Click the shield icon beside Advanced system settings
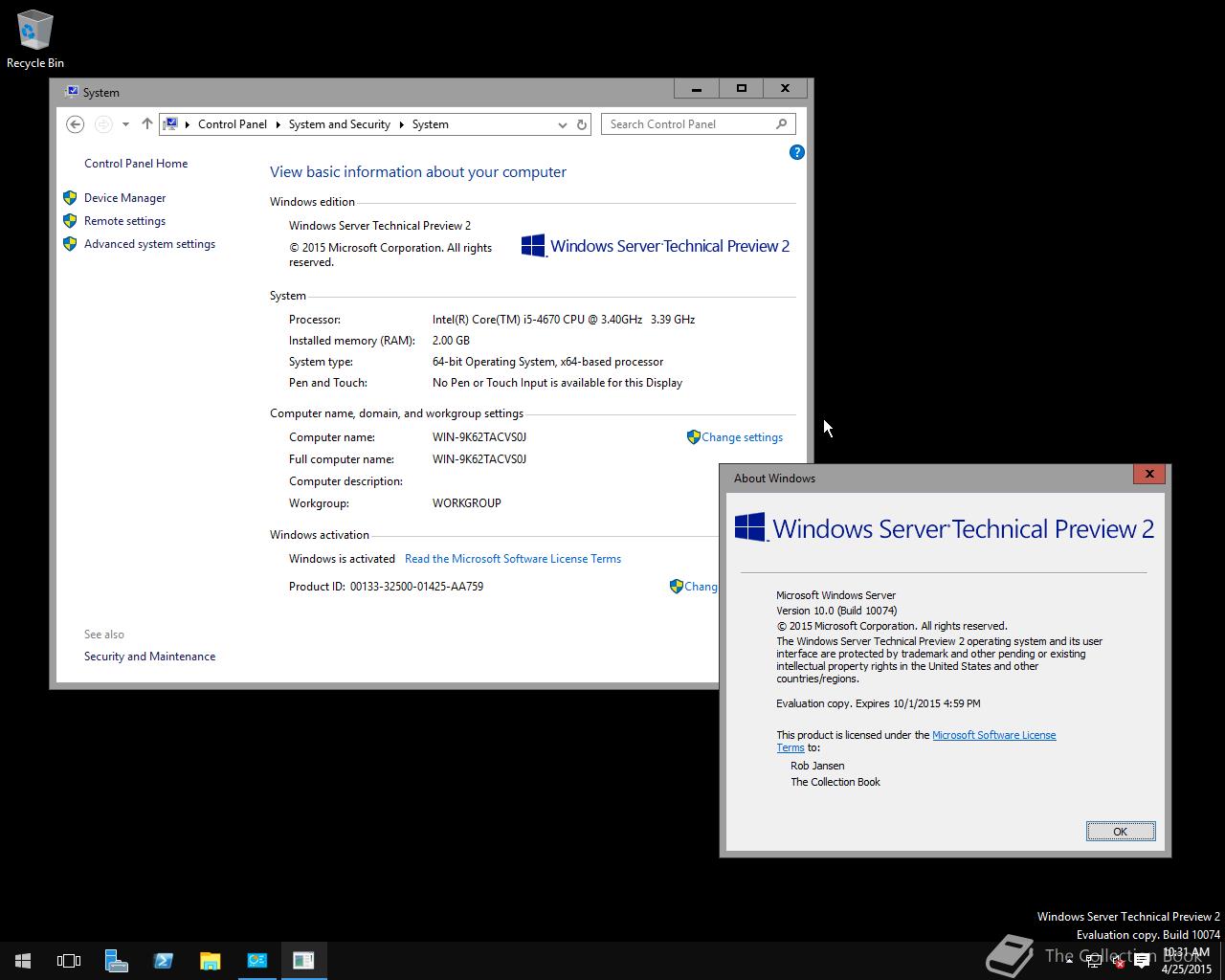 click(x=70, y=244)
